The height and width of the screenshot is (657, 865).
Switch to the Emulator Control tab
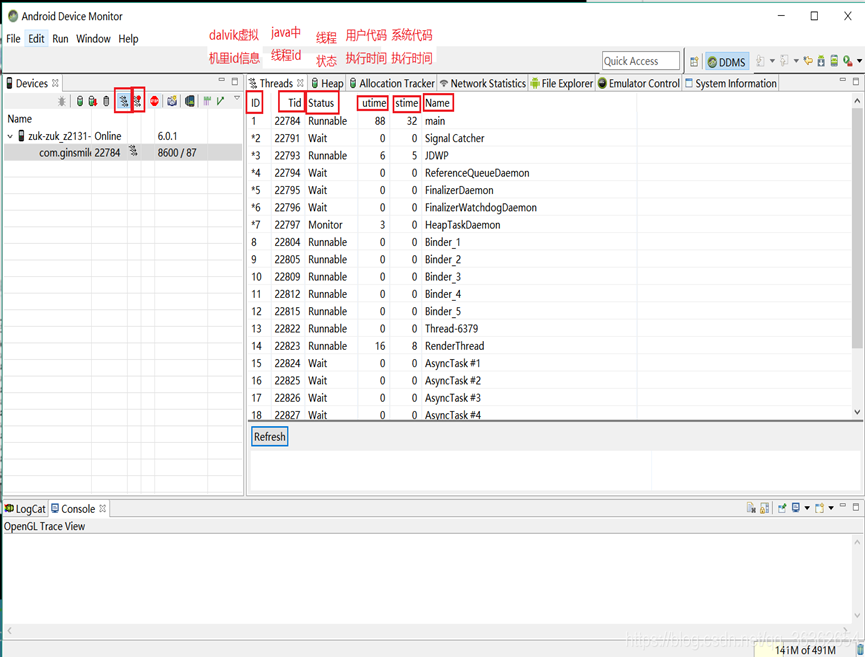[639, 83]
